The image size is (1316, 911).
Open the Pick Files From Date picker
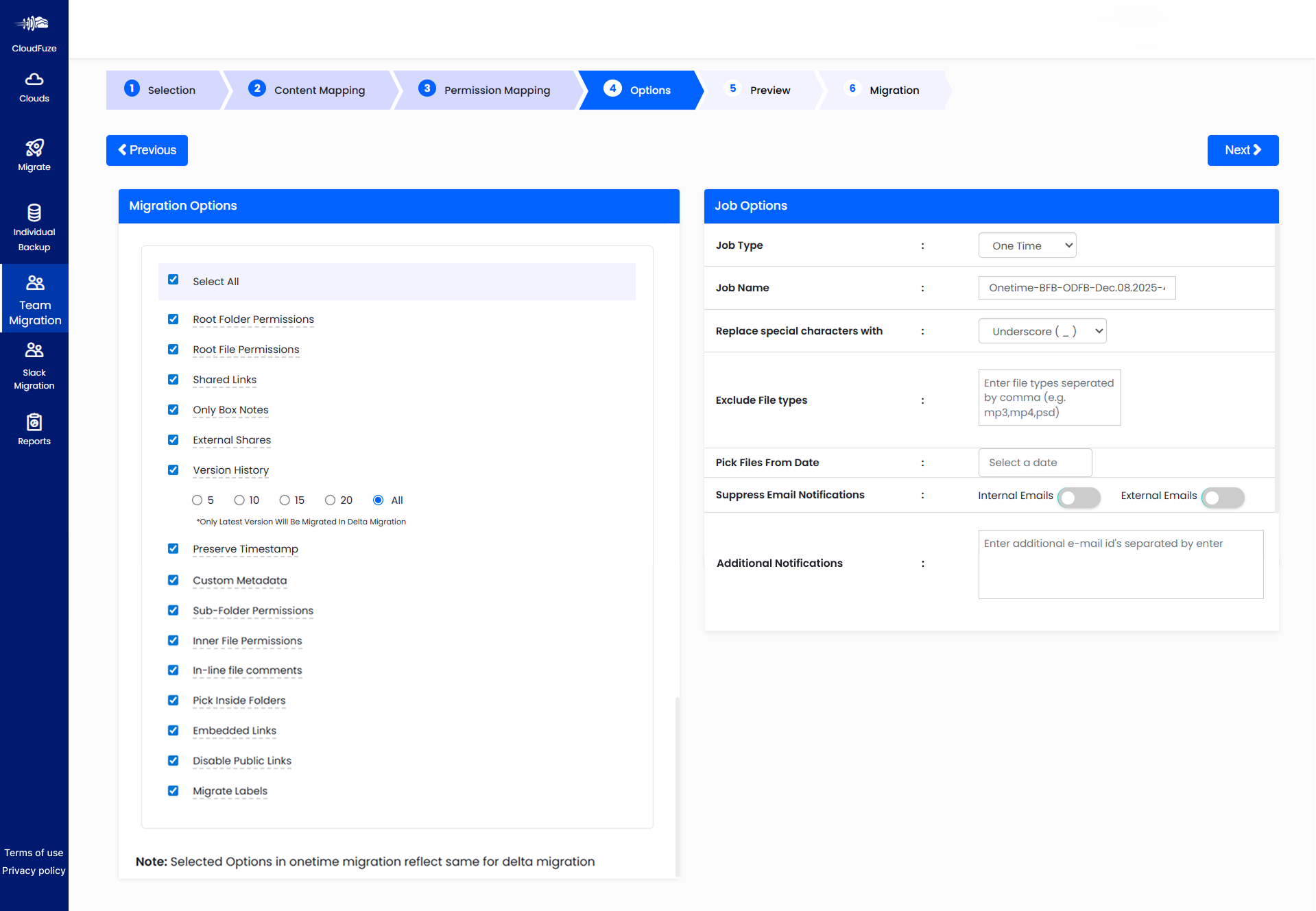pyautogui.click(x=1035, y=462)
